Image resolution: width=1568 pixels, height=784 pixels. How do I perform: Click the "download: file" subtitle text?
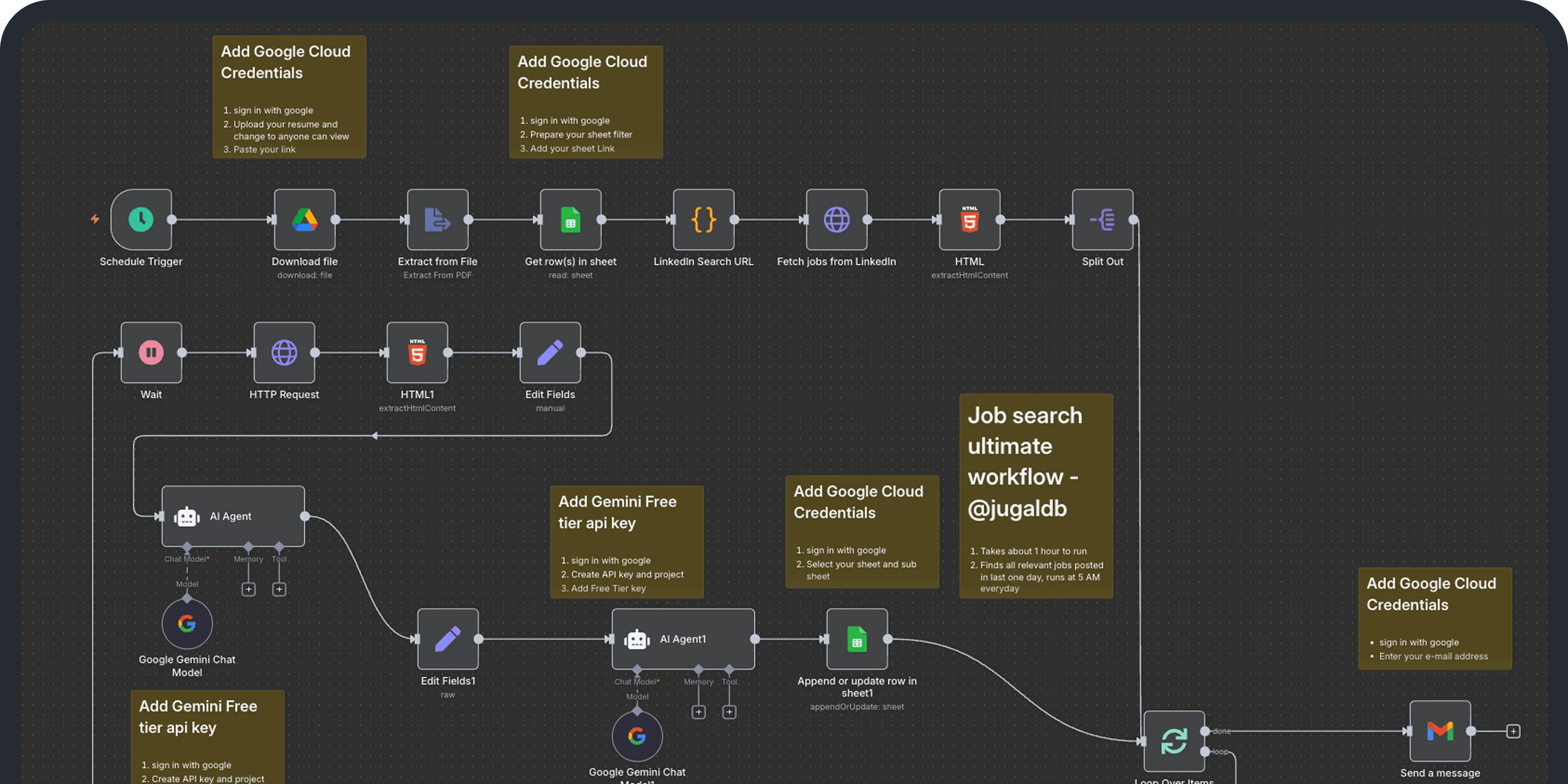(305, 275)
